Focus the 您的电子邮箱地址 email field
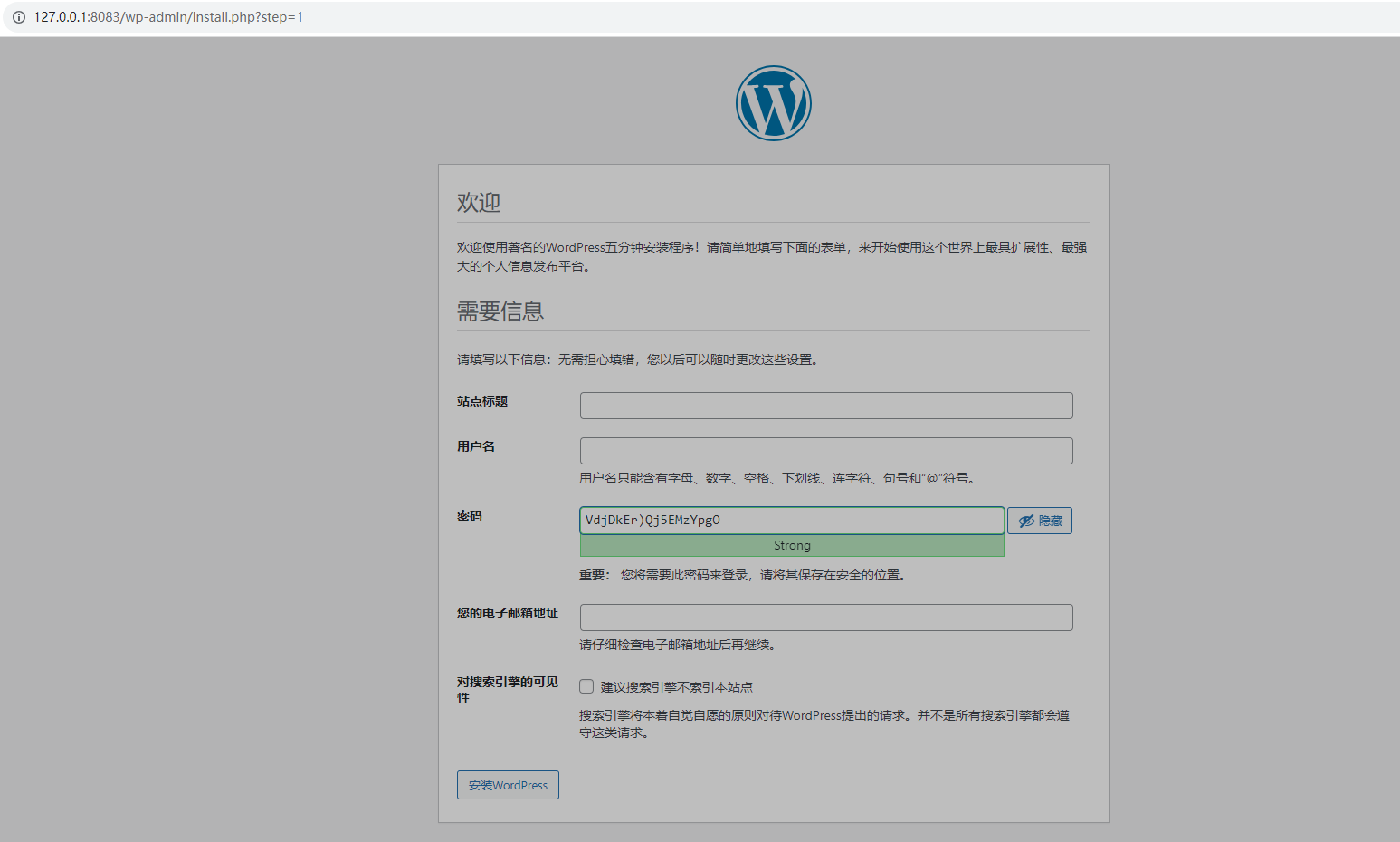 [826, 617]
